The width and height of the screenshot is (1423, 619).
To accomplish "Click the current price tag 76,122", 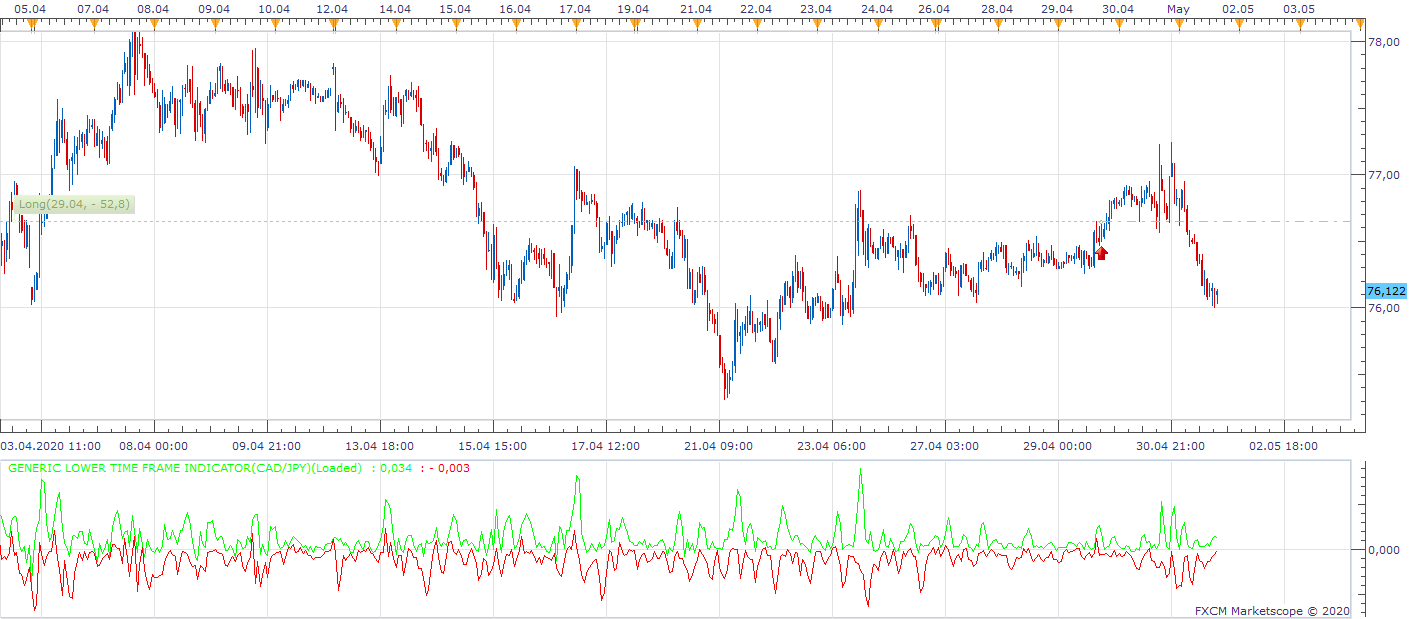I will click(x=1386, y=291).
